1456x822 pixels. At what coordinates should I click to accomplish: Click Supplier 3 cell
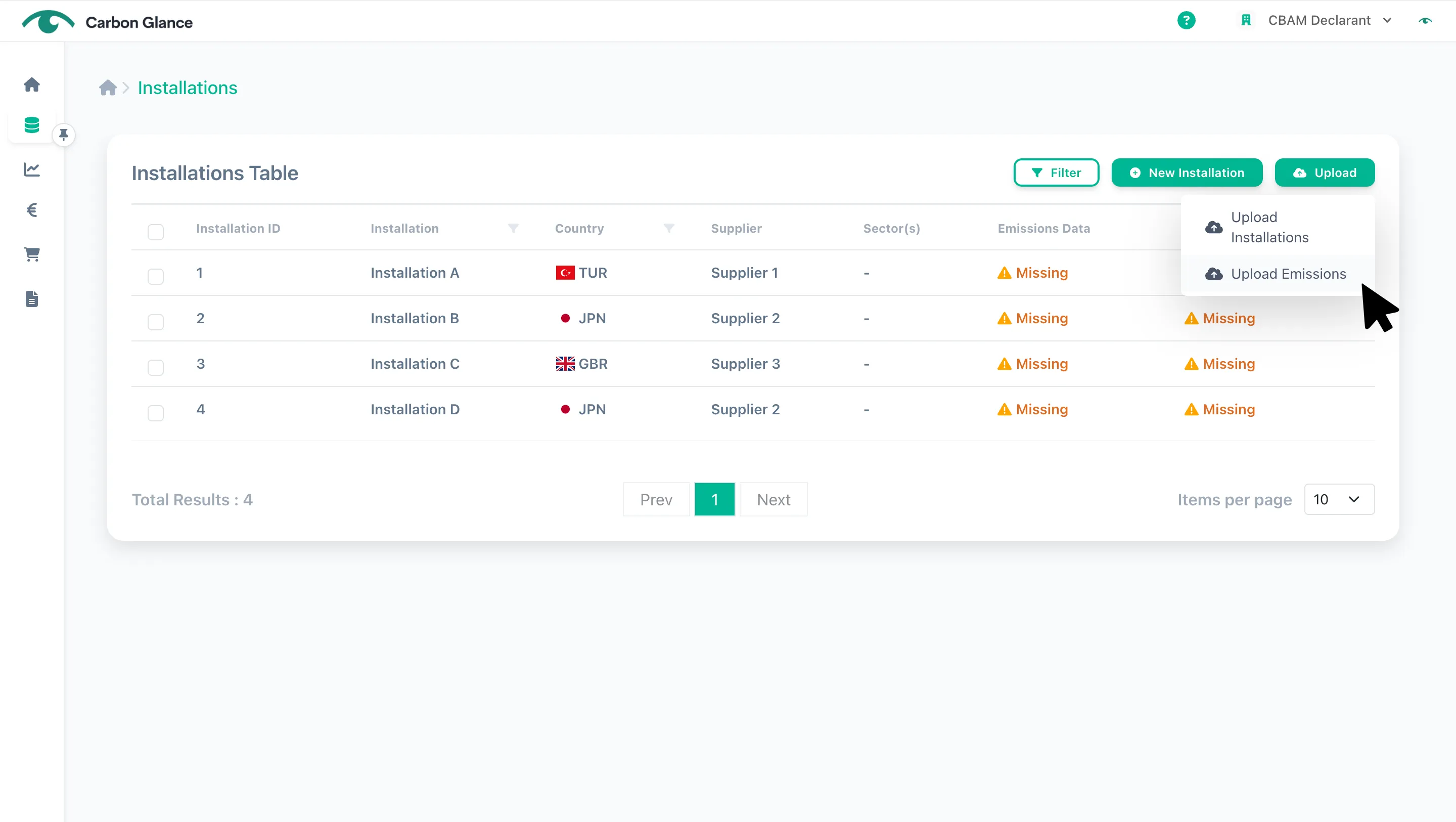pos(745,364)
